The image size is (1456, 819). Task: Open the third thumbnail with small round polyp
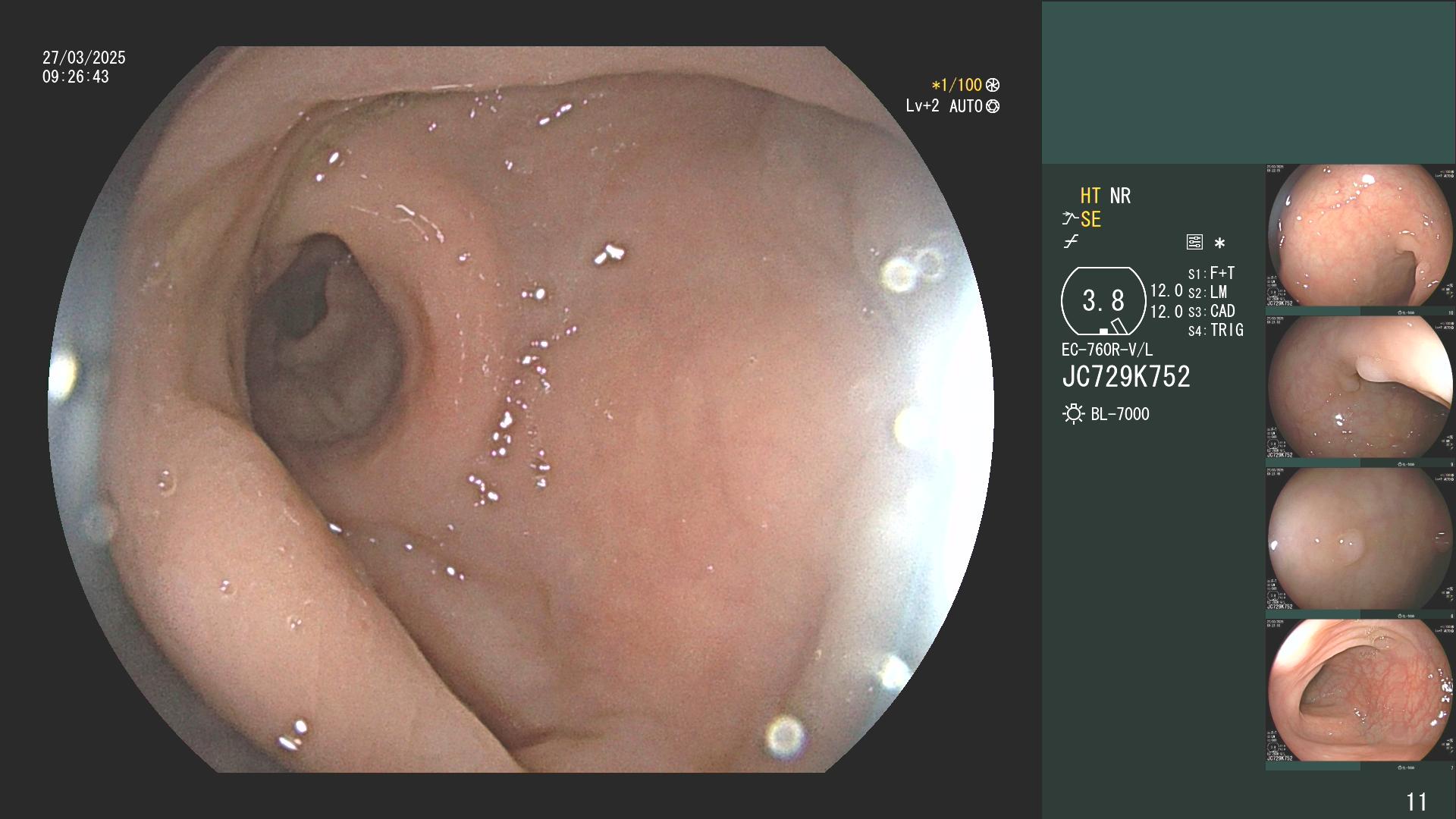point(1360,539)
